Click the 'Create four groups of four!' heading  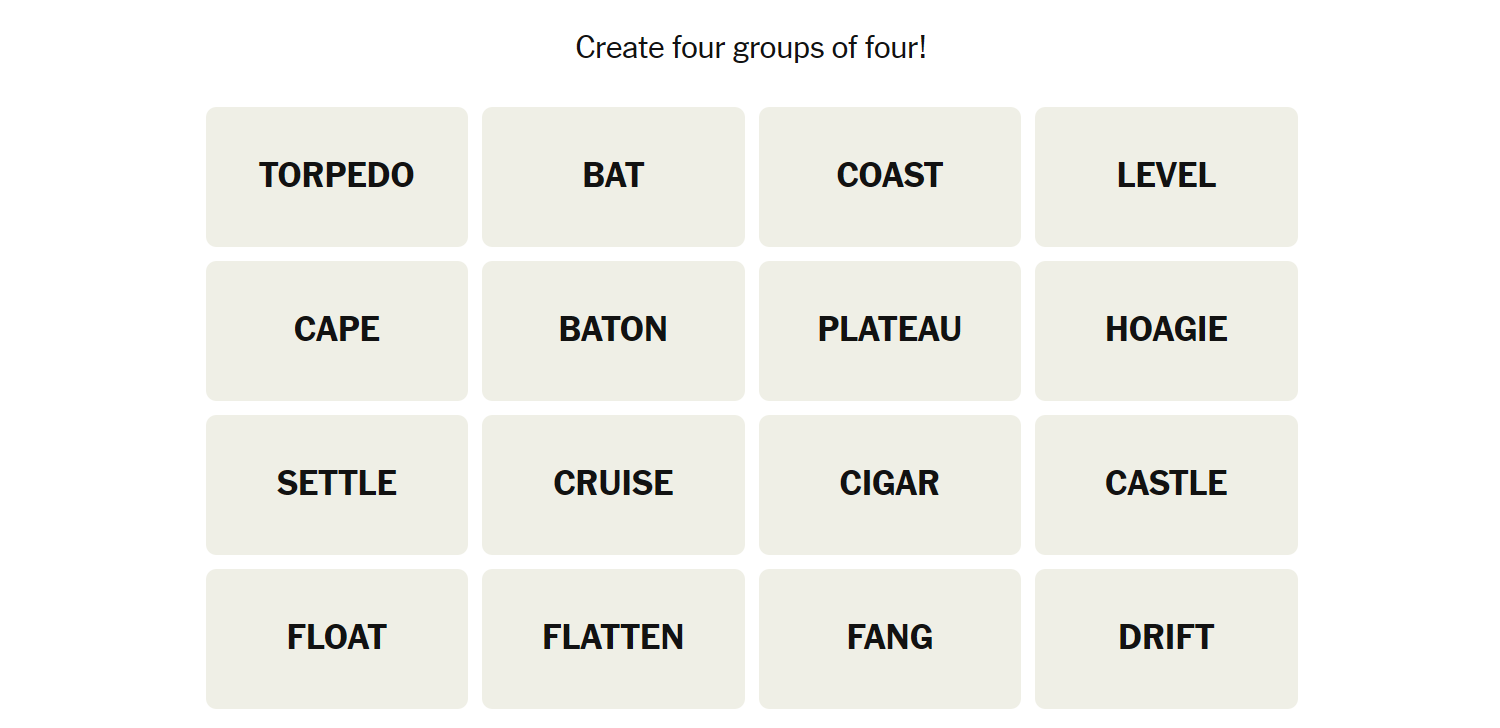point(751,47)
